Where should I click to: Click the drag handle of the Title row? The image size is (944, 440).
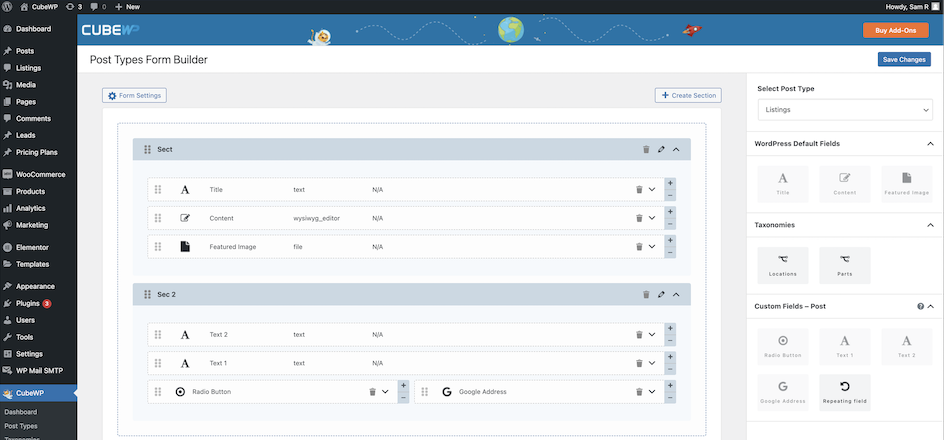coord(158,190)
